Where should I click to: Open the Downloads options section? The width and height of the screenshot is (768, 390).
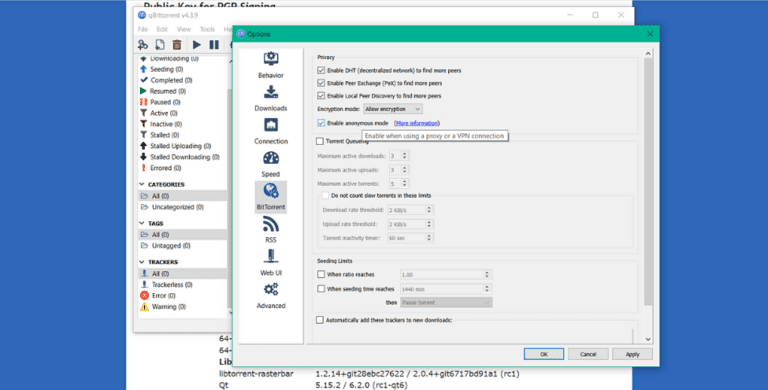[271, 98]
